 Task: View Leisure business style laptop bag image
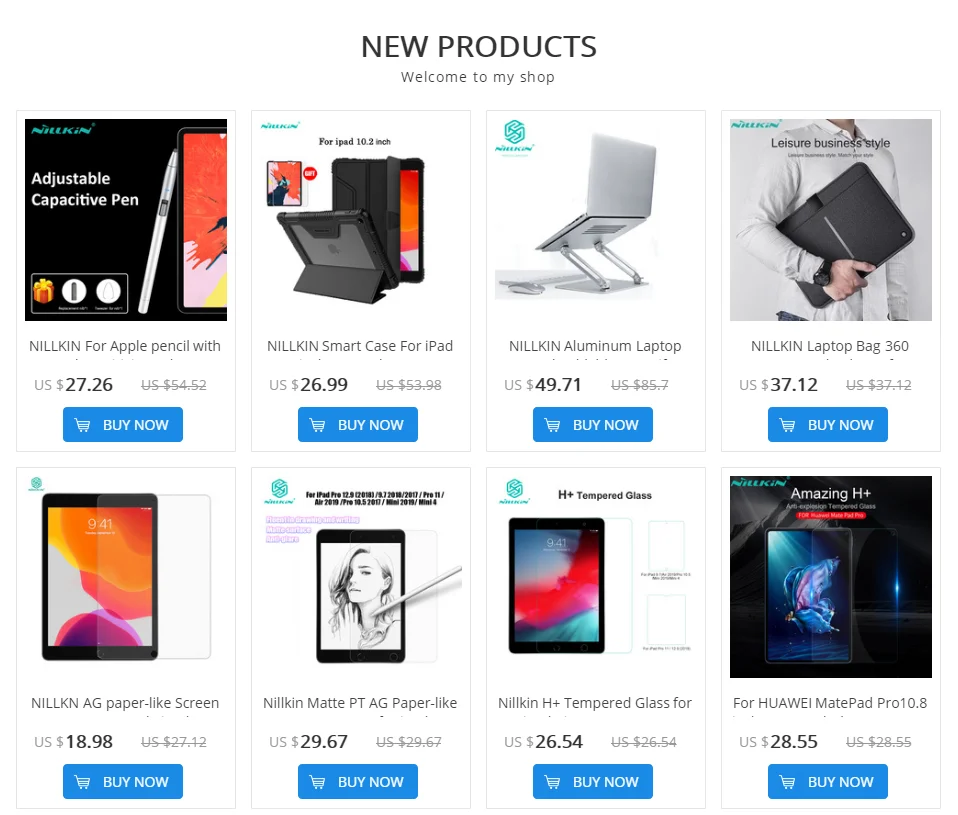[831, 220]
